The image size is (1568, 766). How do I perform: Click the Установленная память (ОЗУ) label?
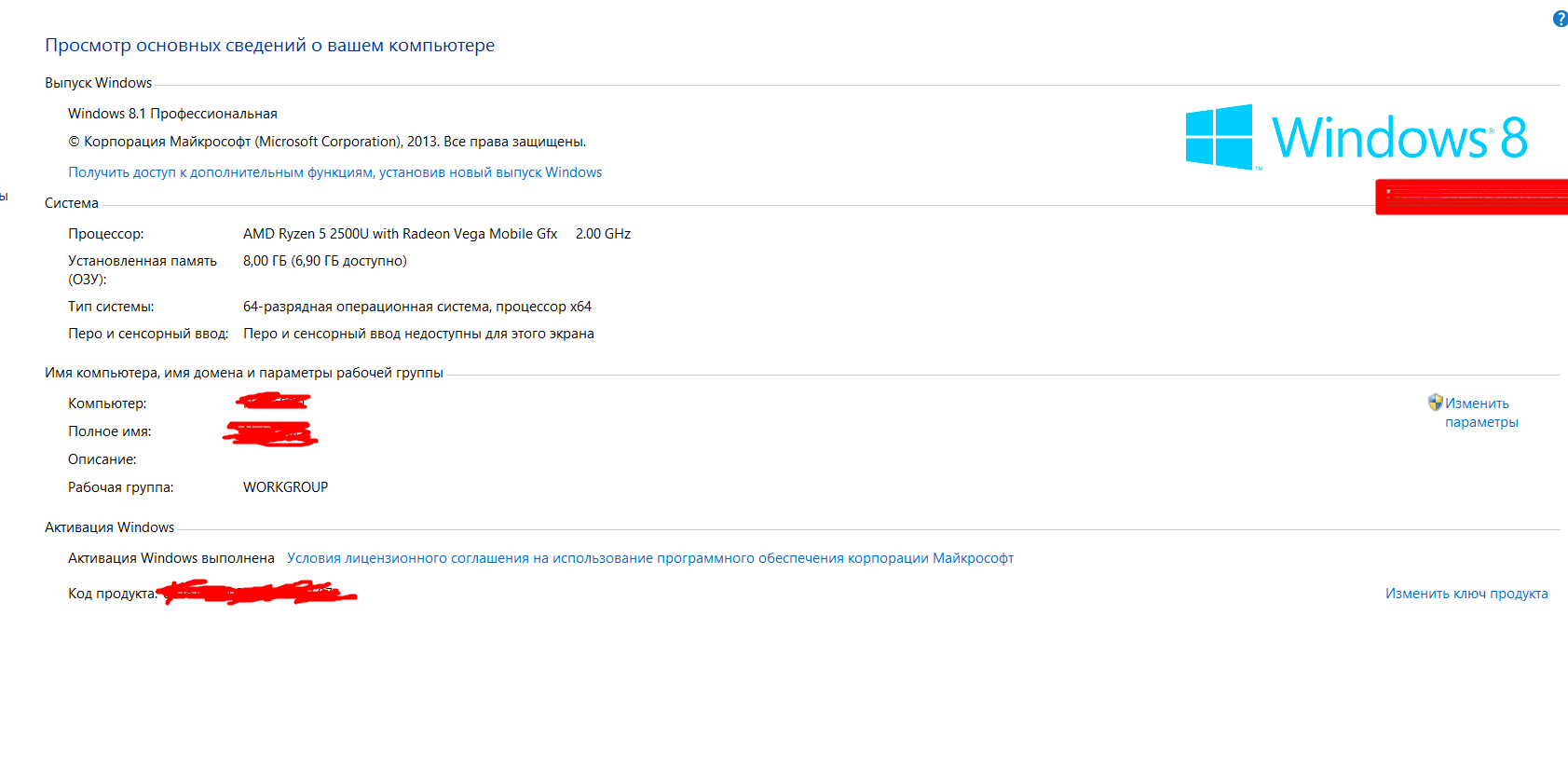point(143,270)
